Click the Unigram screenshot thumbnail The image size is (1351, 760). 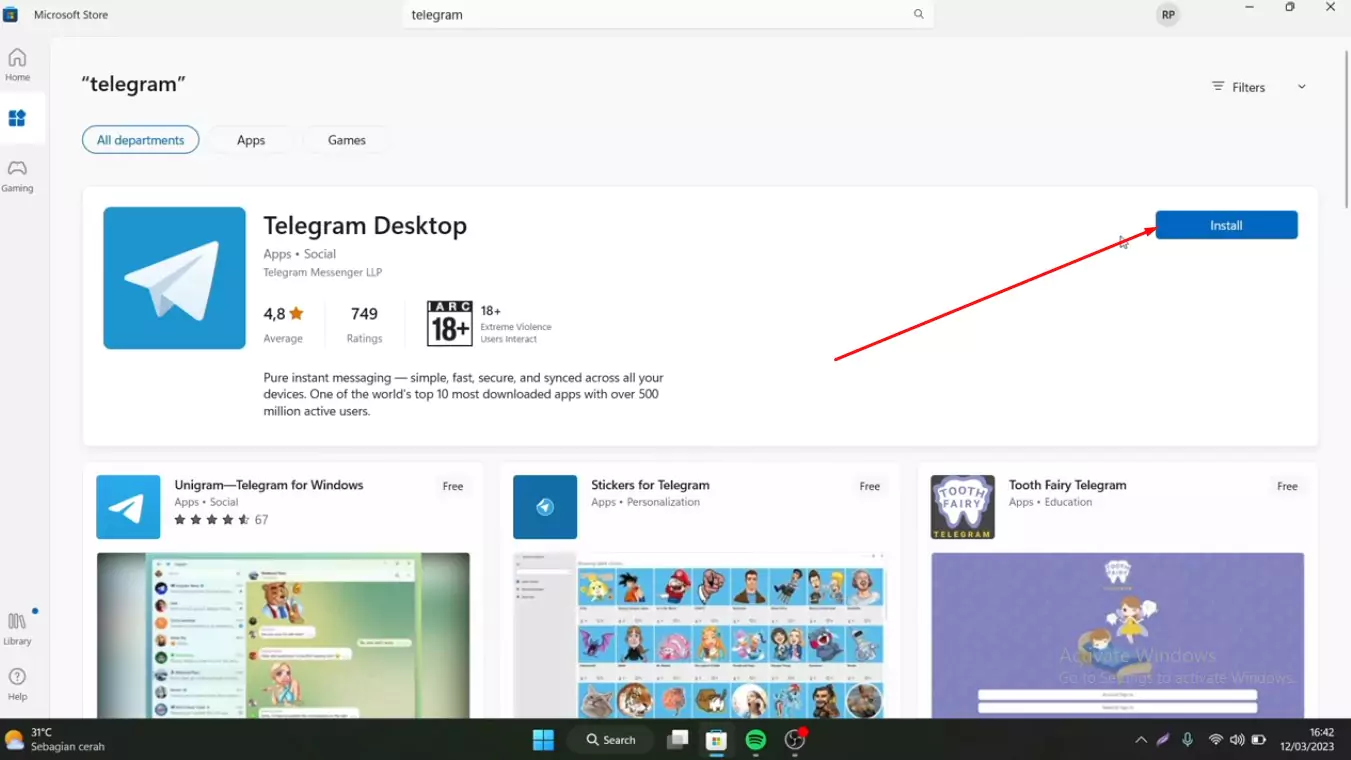point(283,635)
